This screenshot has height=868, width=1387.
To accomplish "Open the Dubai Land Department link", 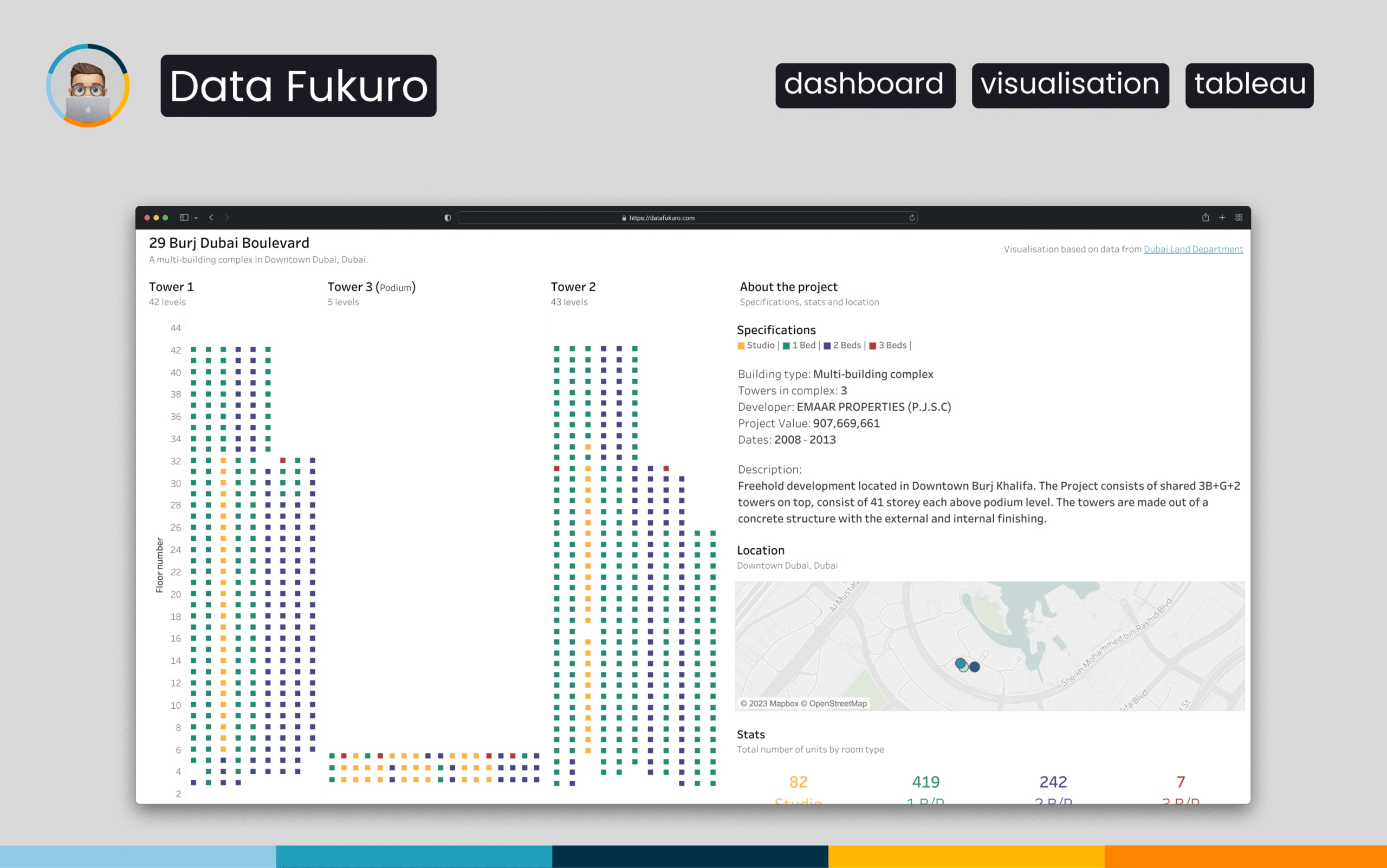I will point(1192,249).
